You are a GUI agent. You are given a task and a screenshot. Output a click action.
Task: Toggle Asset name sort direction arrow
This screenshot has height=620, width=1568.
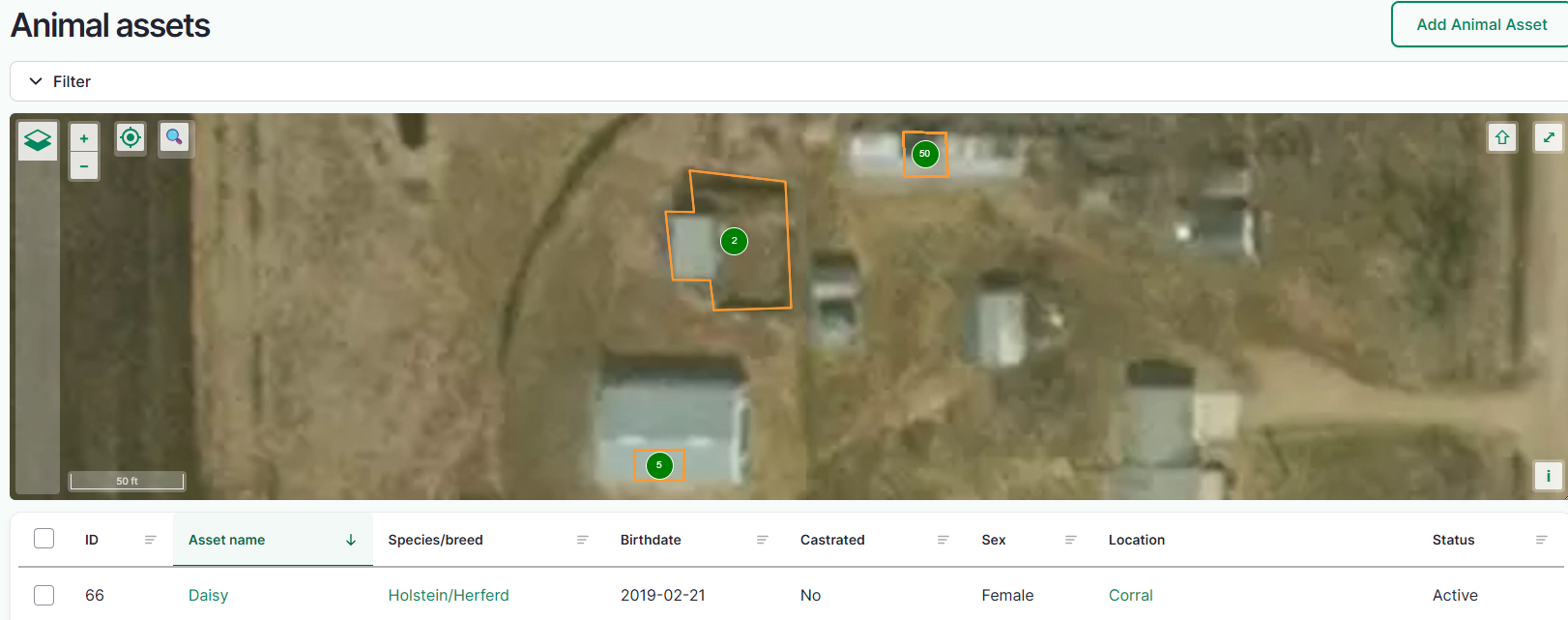point(351,540)
